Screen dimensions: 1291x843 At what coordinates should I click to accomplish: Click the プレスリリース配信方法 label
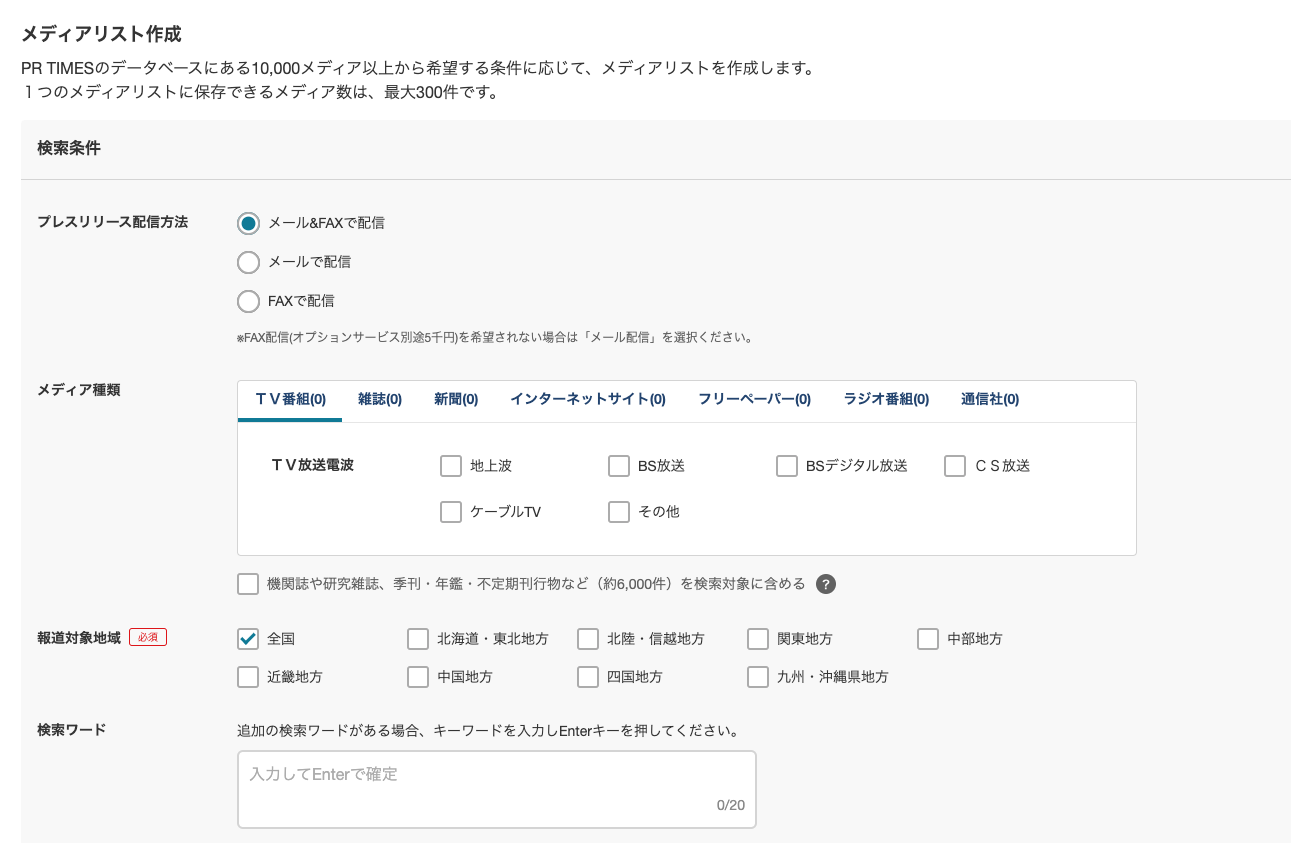[x=112, y=222]
